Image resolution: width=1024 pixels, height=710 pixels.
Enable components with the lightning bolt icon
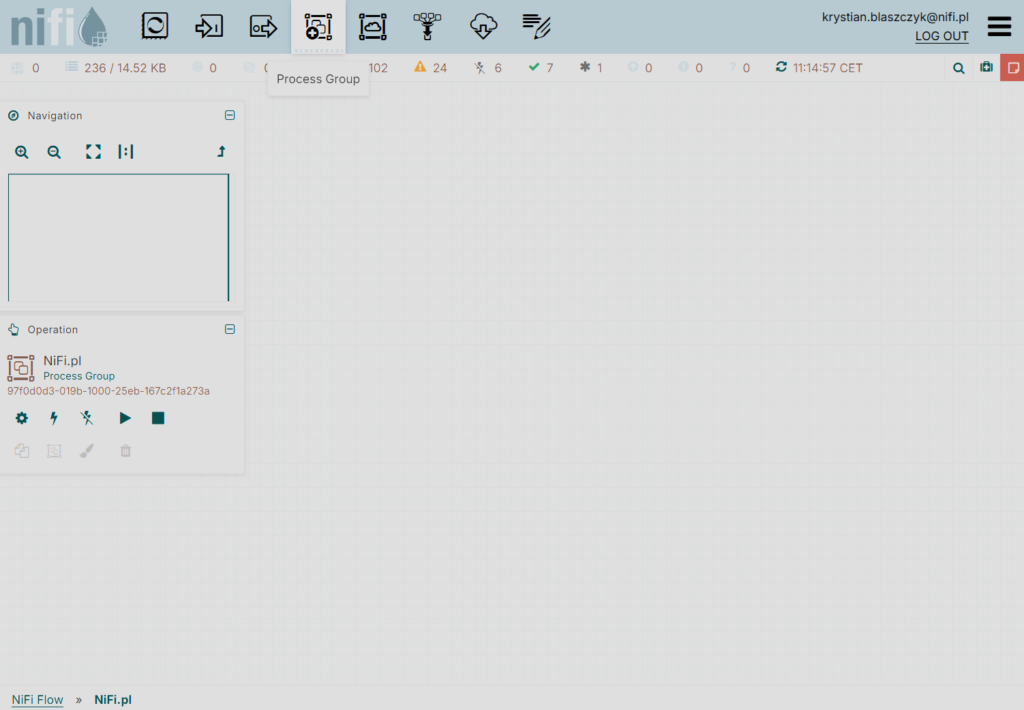(54, 418)
